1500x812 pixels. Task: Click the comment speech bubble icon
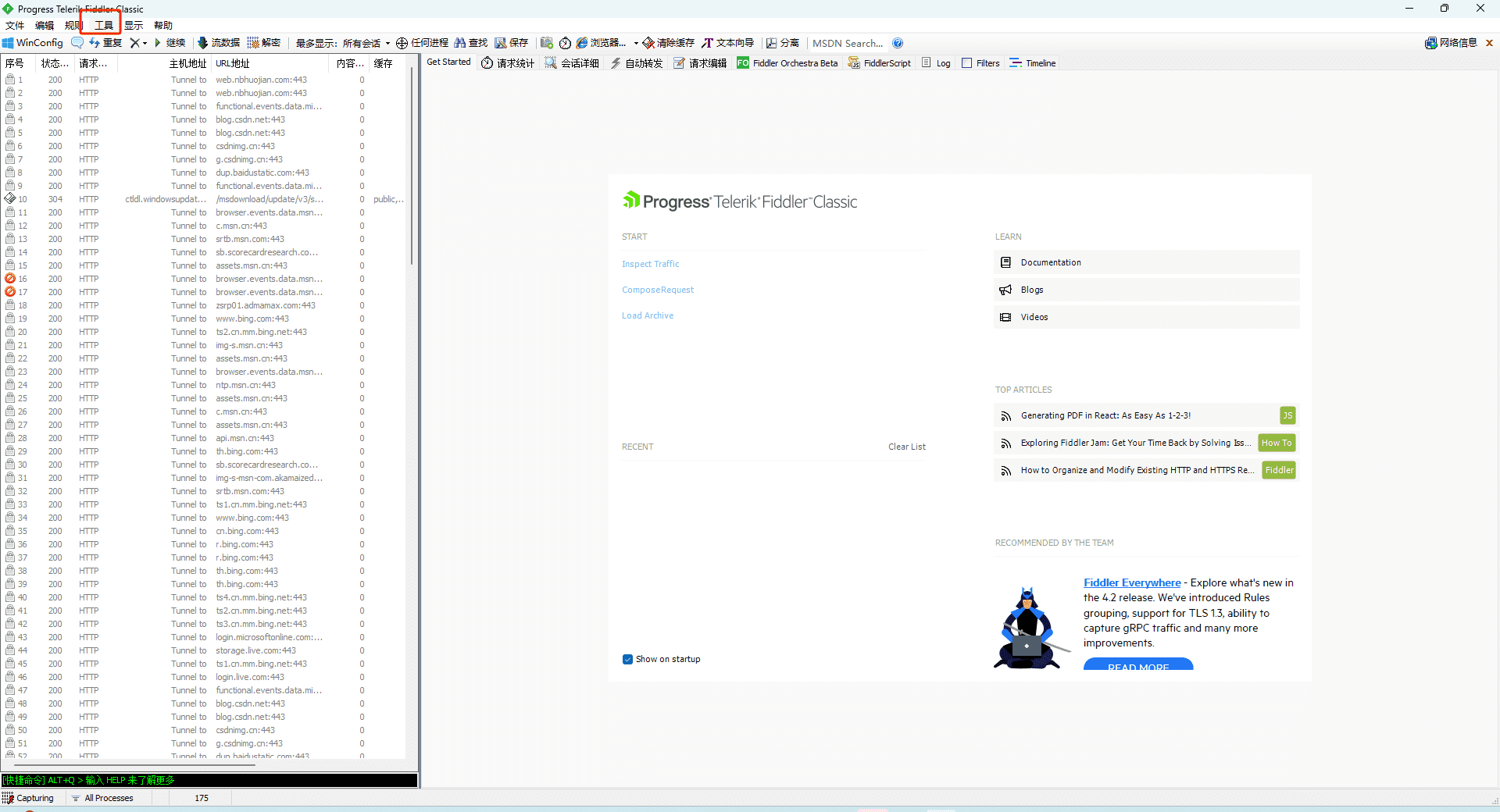tap(77, 43)
